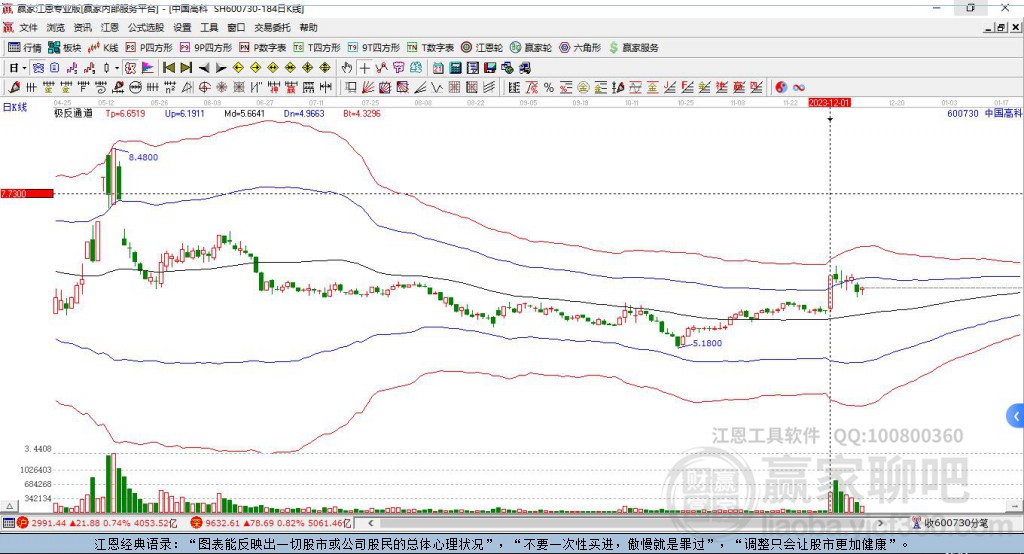The width and height of the screenshot is (1024, 554).
Task: Jump to last bar with skip-end icon
Action: (186, 68)
